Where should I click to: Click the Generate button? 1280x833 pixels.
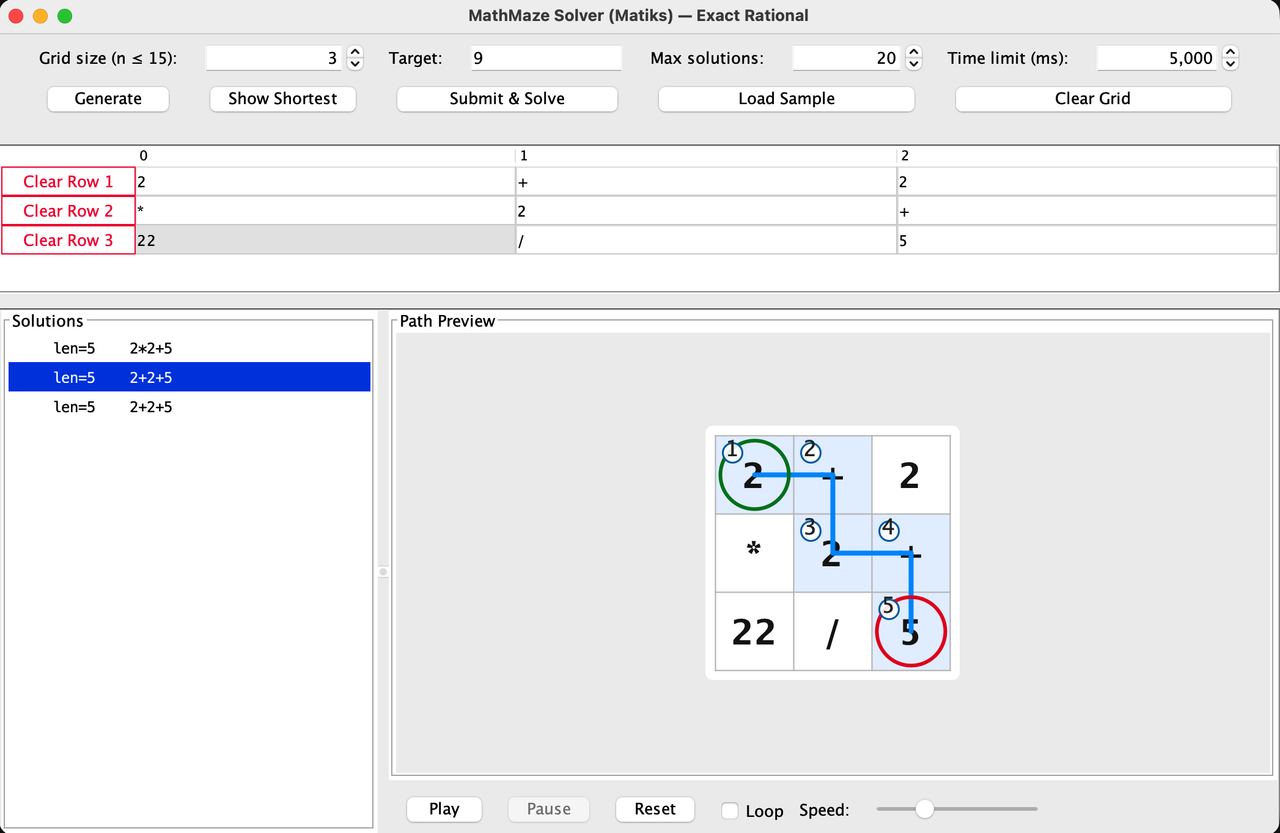click(108, 99)
